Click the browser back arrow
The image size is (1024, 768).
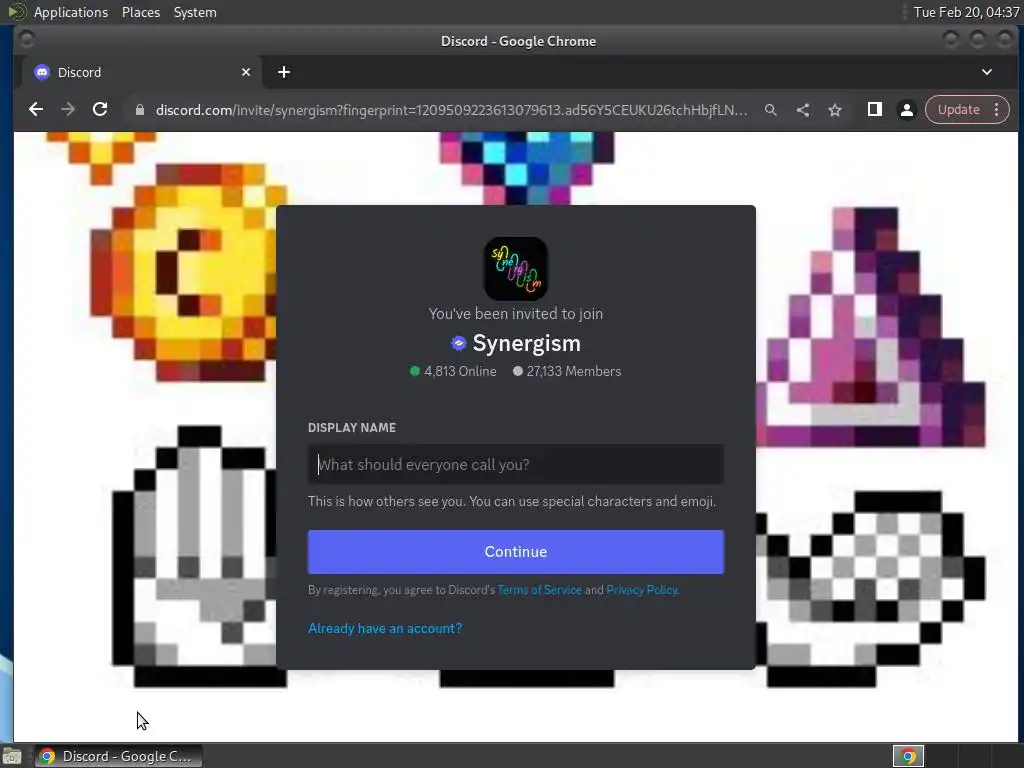click(36, 109)
